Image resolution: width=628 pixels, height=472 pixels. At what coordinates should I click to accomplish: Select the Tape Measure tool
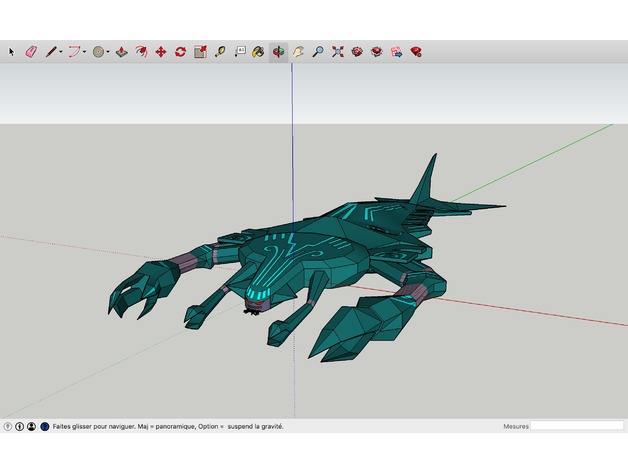click(x=219, y=51)
